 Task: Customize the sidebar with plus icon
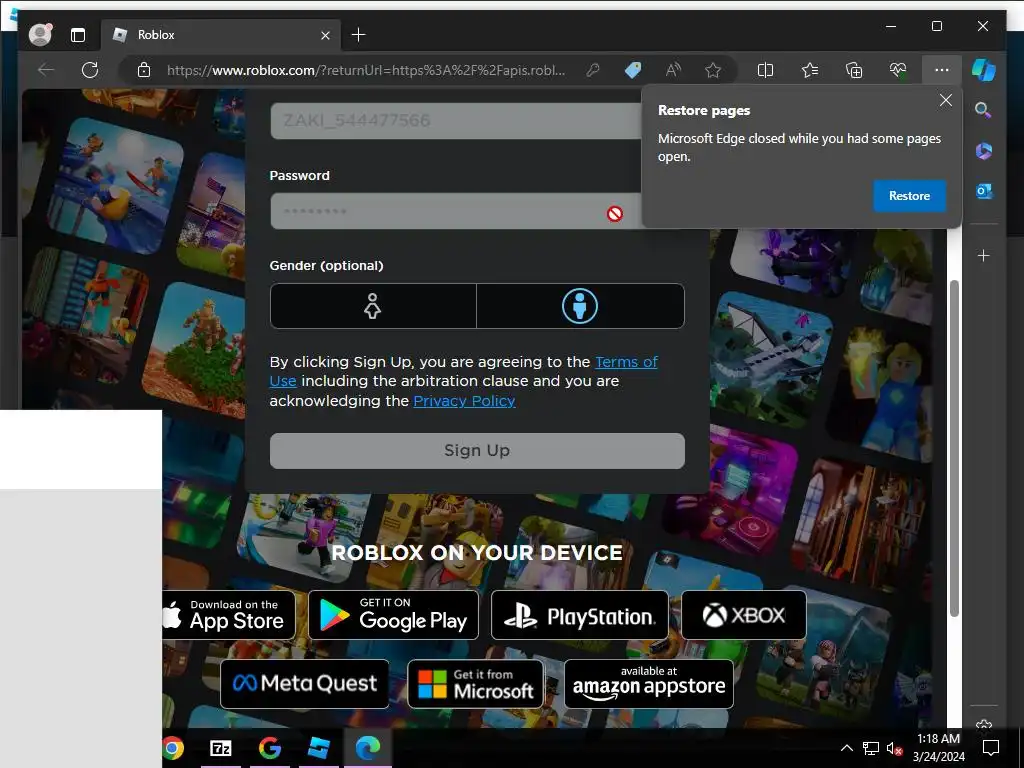point(984,255)
